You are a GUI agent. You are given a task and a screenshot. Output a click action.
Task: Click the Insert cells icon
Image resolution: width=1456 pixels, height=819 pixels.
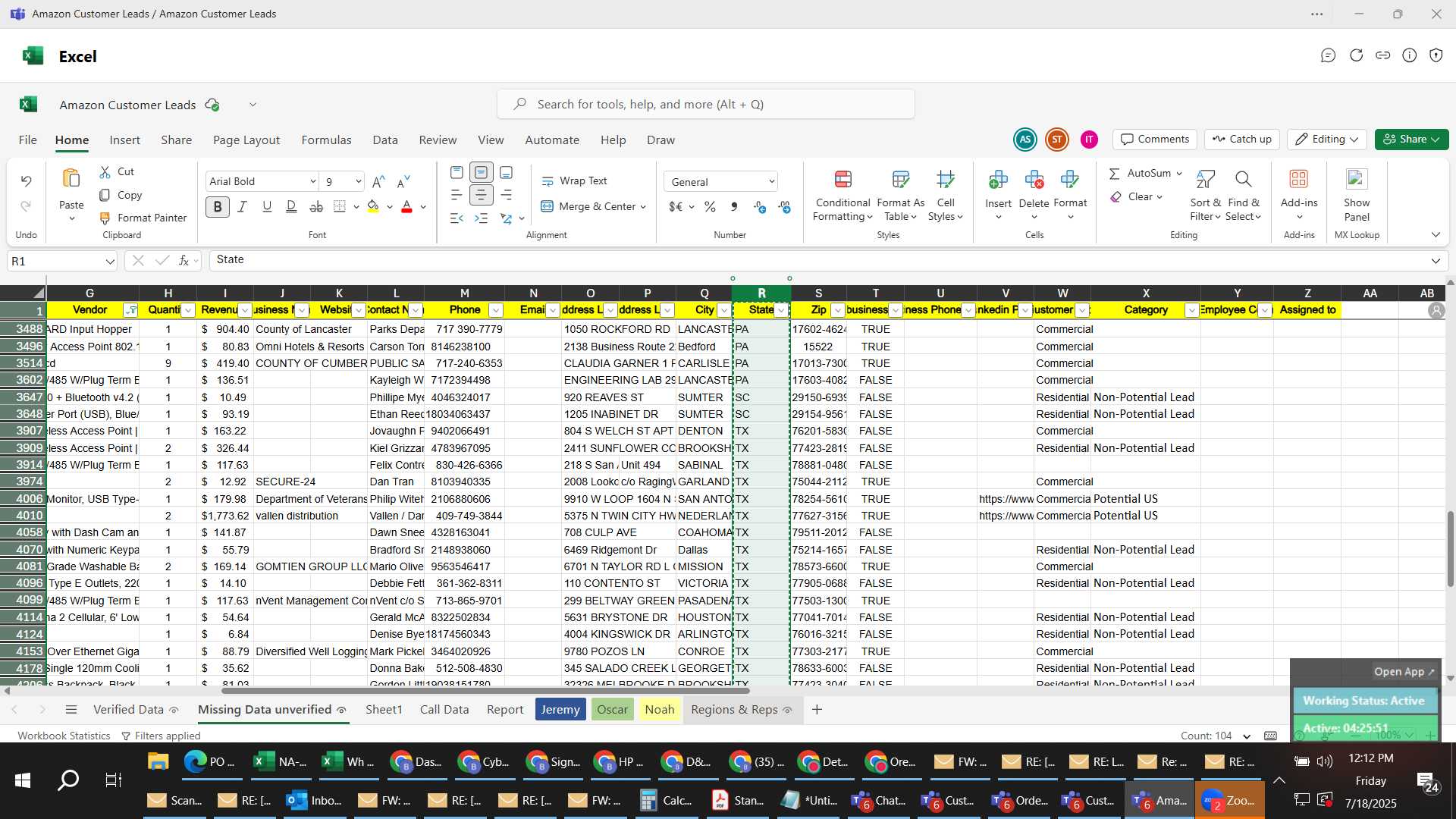pyautogui.click(x=998, y=180)
